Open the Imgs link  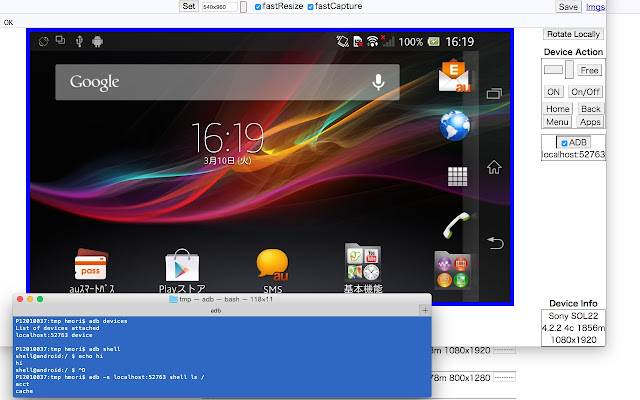595,7
